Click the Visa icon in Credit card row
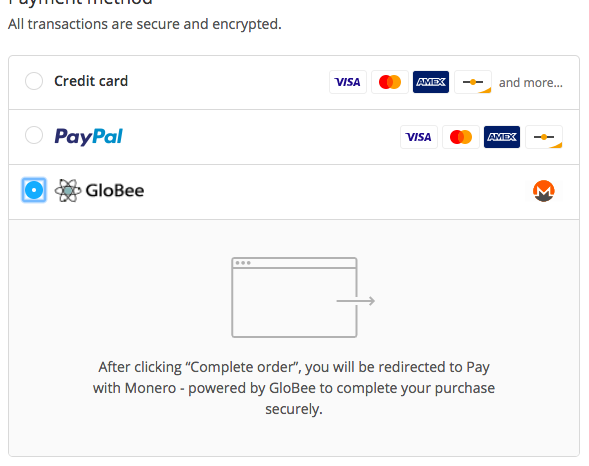 [348, 82]
